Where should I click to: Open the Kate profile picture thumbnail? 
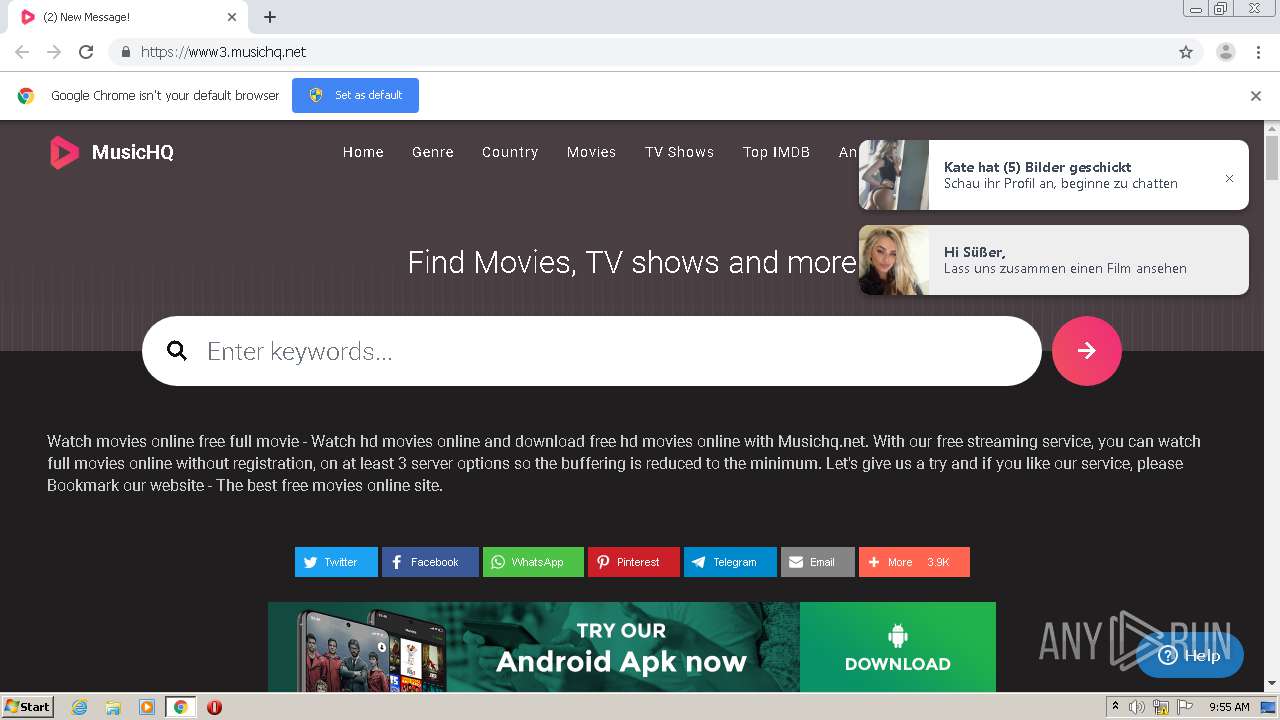pos(894,175)
